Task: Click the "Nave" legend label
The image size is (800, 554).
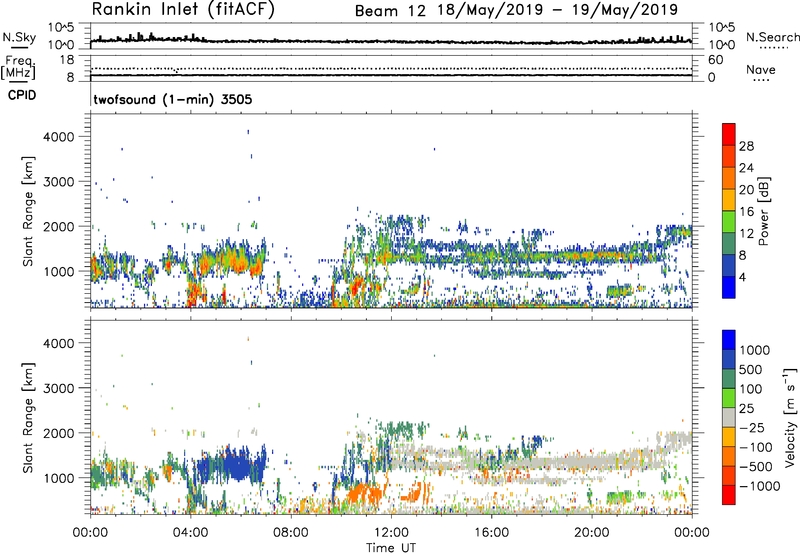Action: click(x=761, y=70)
